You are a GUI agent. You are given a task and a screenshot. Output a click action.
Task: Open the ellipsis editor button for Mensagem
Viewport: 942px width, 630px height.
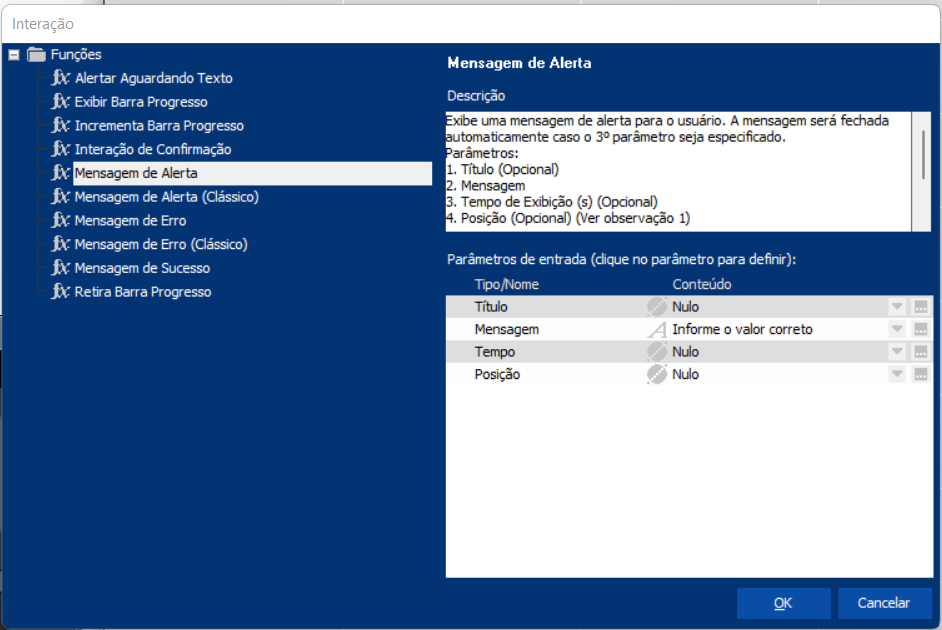[921, 330]
